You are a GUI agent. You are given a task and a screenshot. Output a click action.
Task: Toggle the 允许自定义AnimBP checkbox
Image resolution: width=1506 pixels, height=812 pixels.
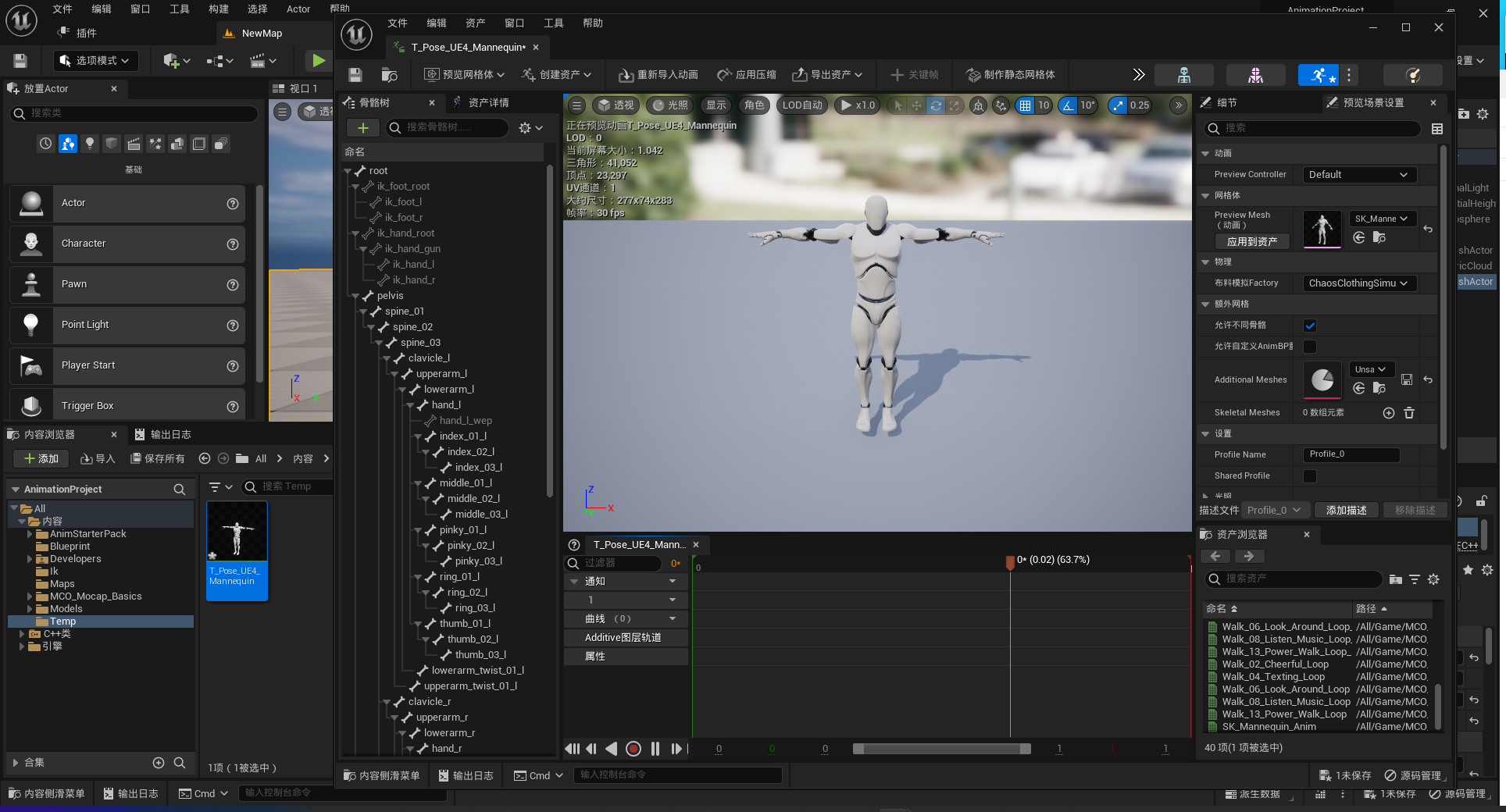(1310, 347)
